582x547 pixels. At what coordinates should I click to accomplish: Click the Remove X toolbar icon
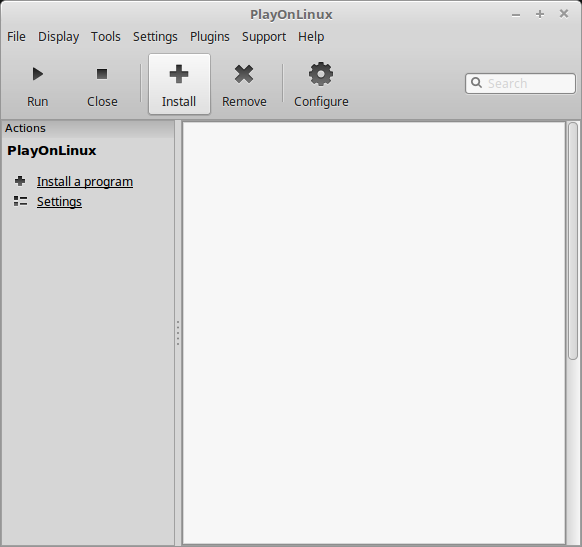pyautogui.click(x=244, y=74)
